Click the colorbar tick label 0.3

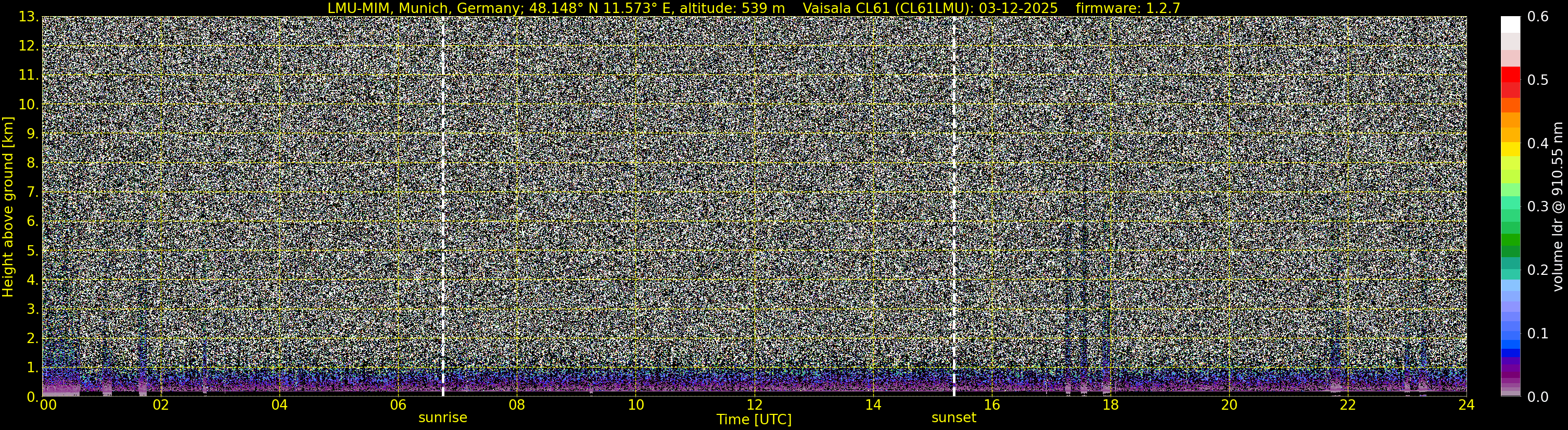[x=1538, y=207]
